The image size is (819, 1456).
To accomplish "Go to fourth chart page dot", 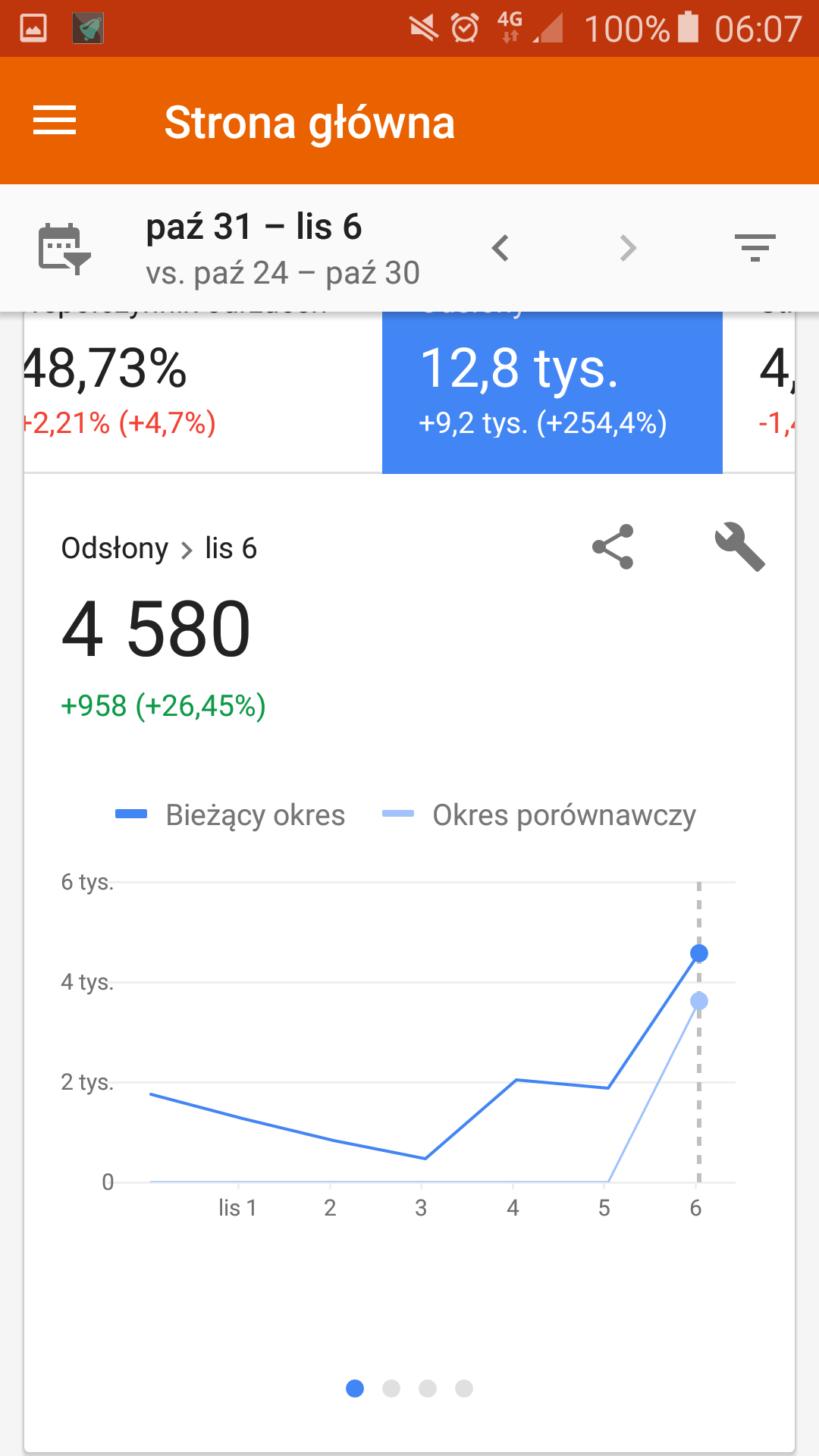I will [464, 1389].
